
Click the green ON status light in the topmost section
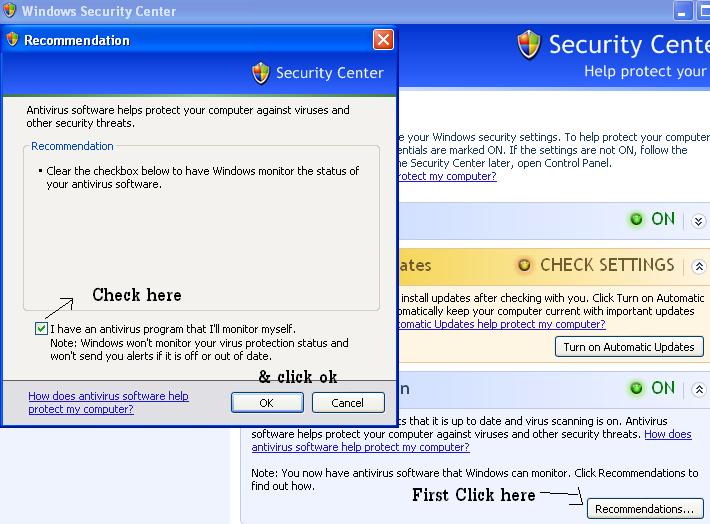click(x=636, y=220)
